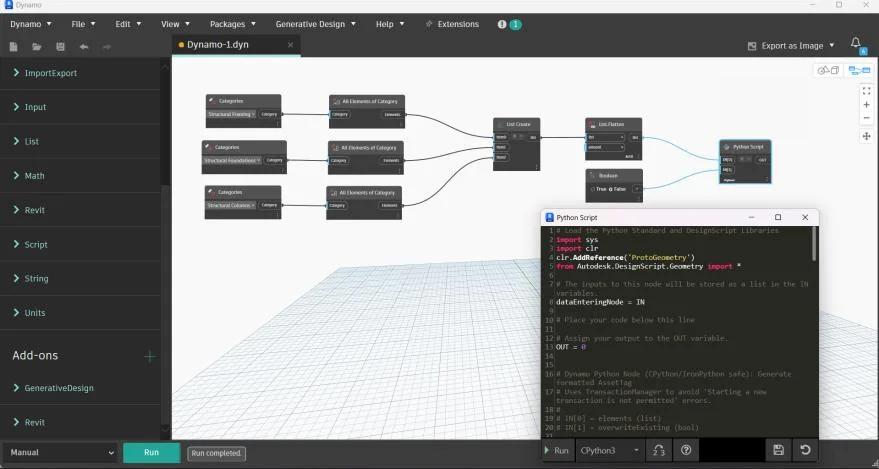879x469 pixels.
Task: Open the notifications bell
Action: tap(855, 43)
